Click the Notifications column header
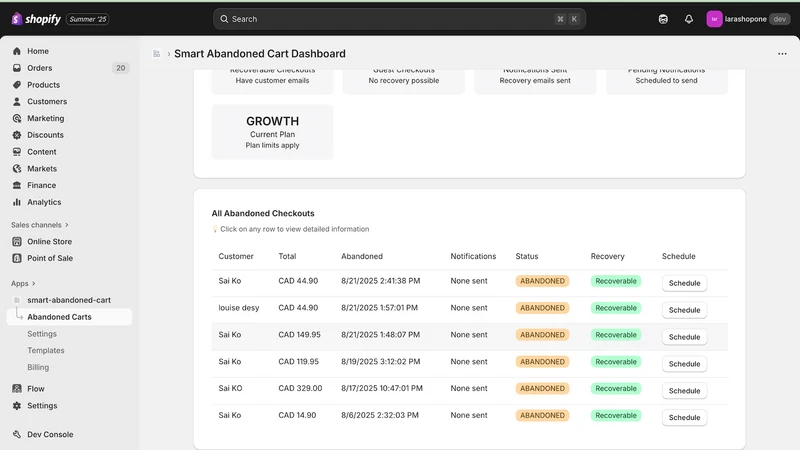The width and height of the screenshot is (800, 450). (x=473, y=256)
